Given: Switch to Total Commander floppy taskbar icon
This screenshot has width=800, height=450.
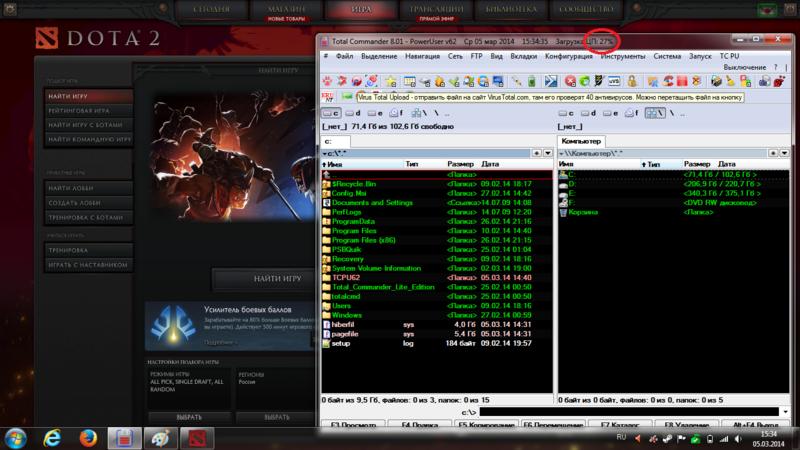Looking at the screenshot, I should tap(124, 438).
